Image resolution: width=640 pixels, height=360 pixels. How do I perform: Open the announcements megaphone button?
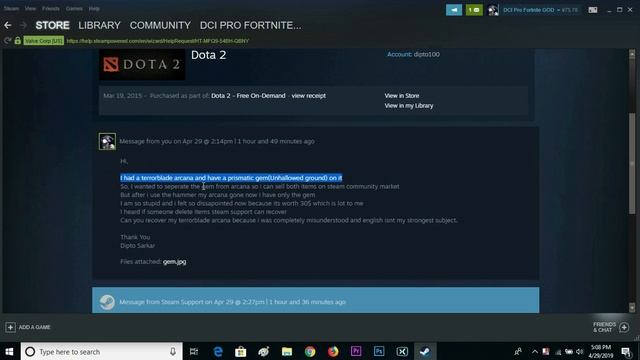454,10
